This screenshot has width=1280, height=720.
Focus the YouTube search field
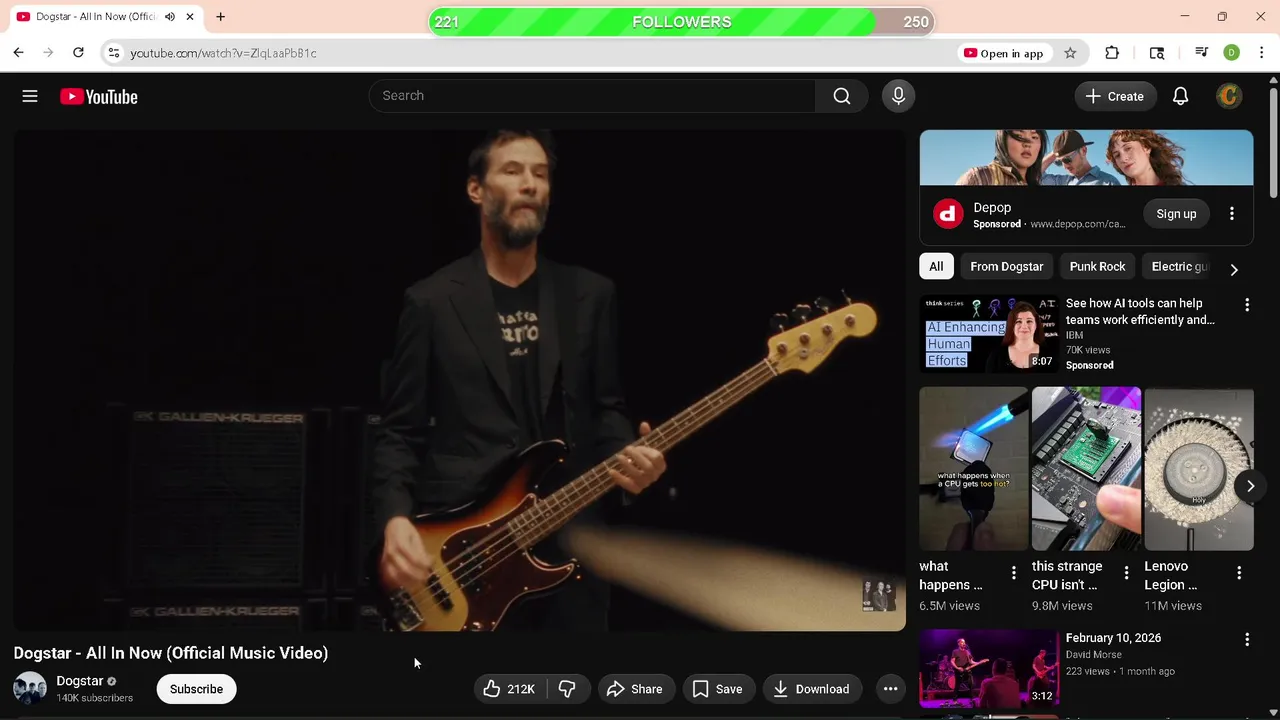pyautogui.click(x=592, y=96)
